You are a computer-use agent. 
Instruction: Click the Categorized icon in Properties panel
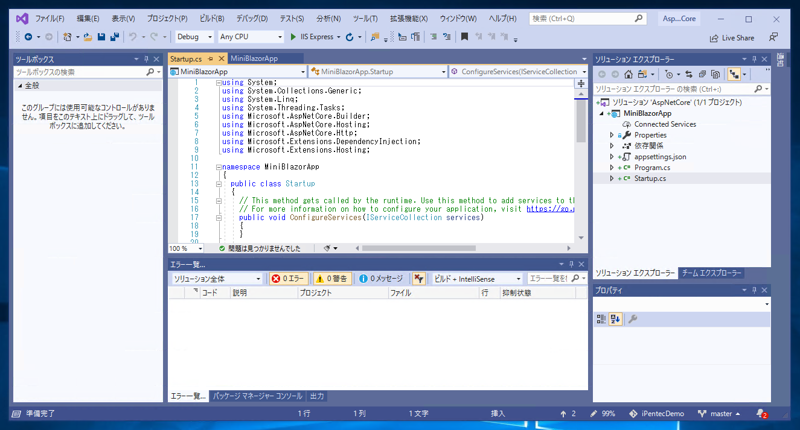(601, 319)
